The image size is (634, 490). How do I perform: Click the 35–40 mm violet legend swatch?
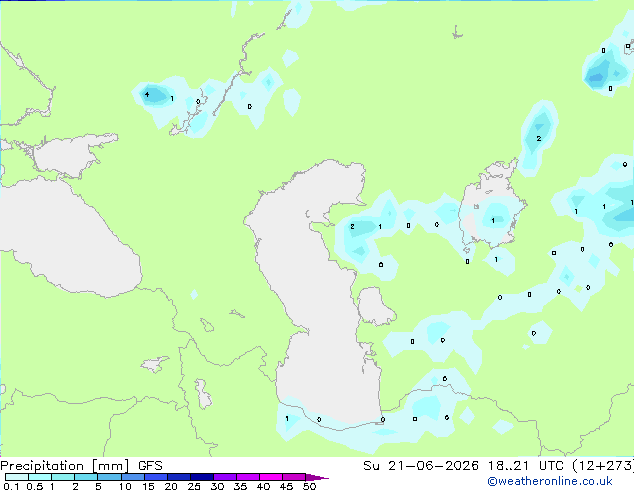coord(248,477)
